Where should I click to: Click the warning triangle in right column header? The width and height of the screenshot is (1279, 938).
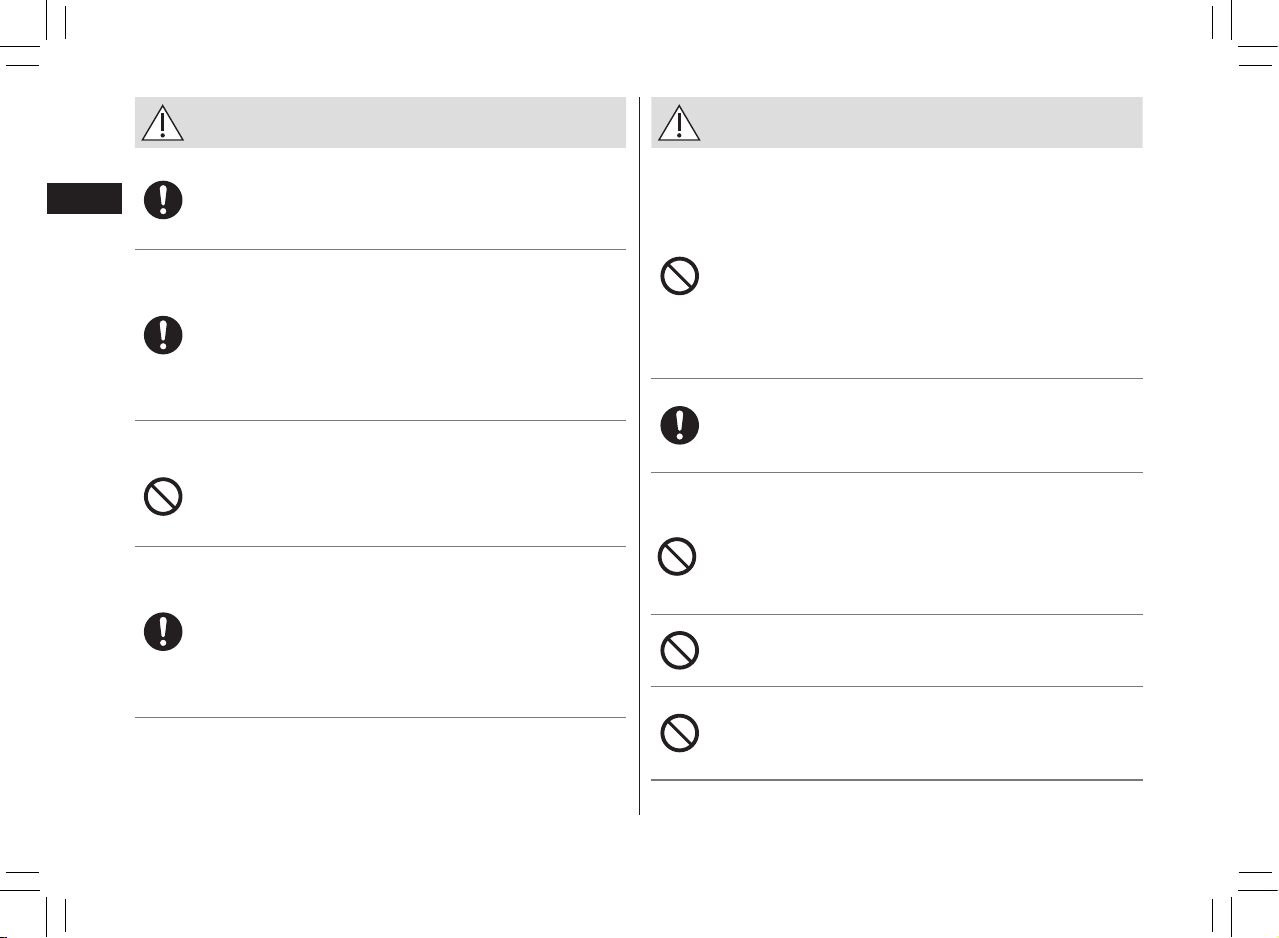coord(679,122)
